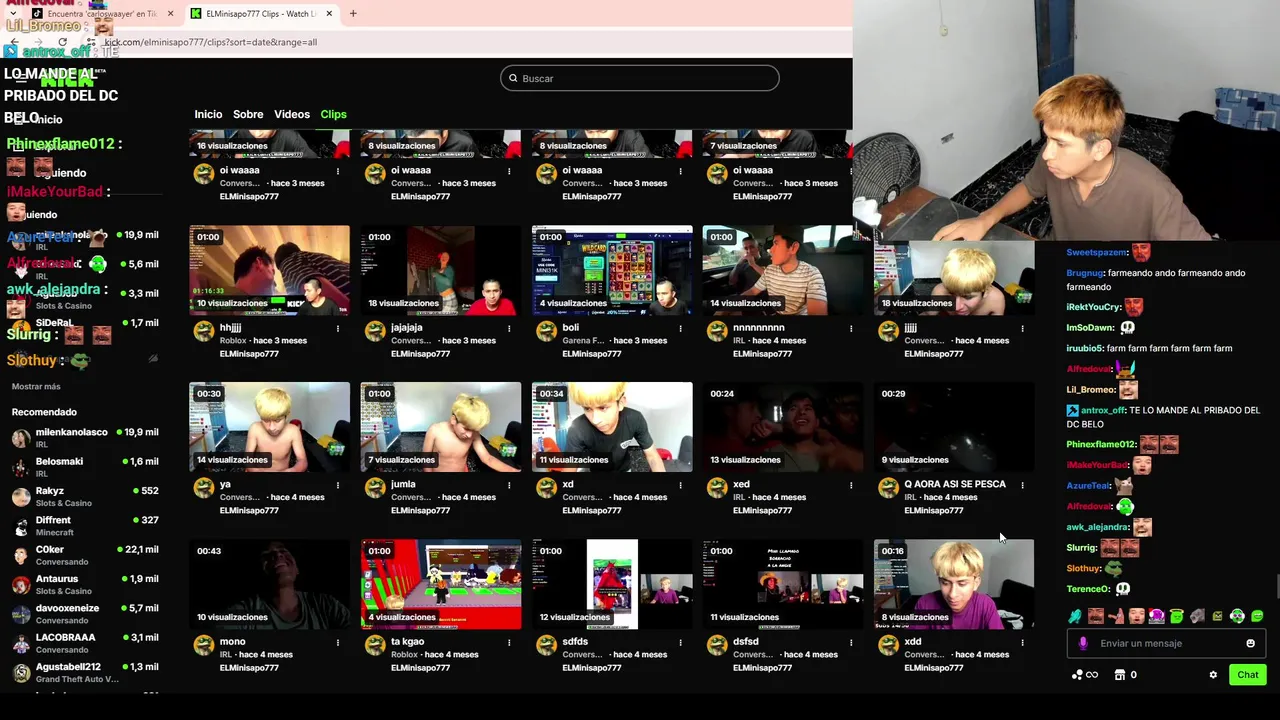The image size is (1280, 720).
Task: Click the purple microphone icon in chat box
Action: [x=1083, y=643]
